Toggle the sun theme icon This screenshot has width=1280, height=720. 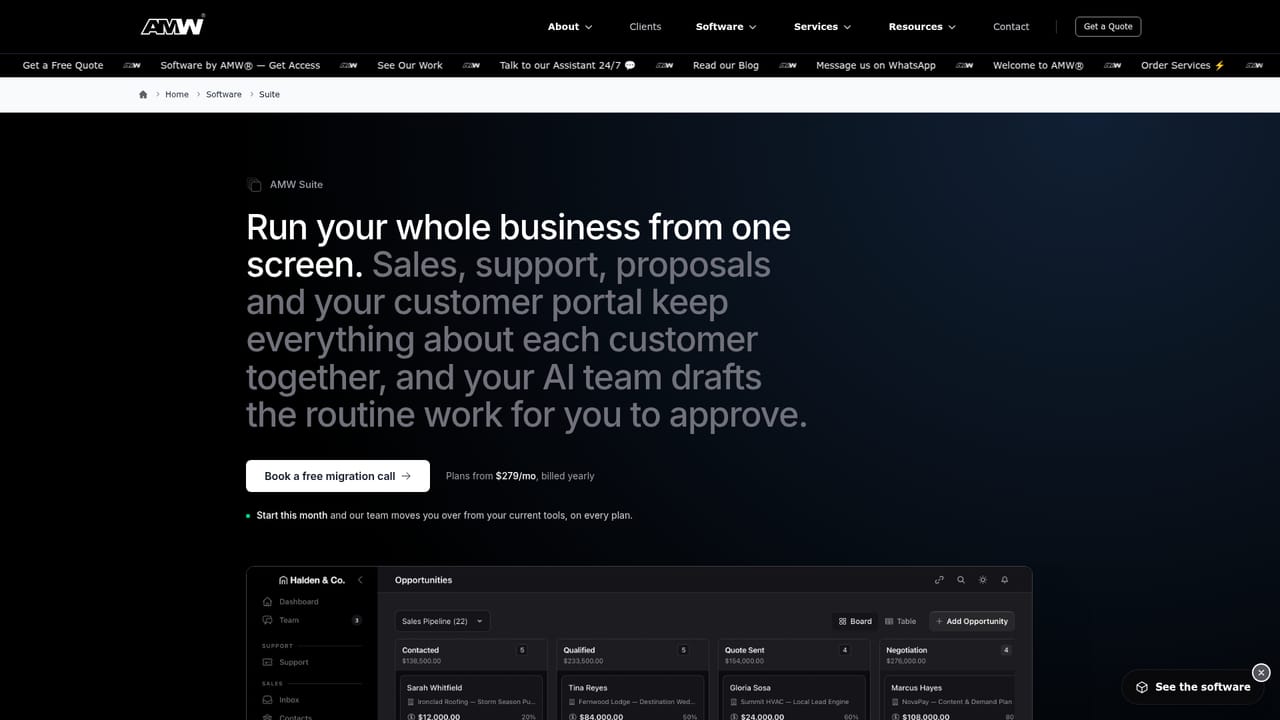point(983,580)
